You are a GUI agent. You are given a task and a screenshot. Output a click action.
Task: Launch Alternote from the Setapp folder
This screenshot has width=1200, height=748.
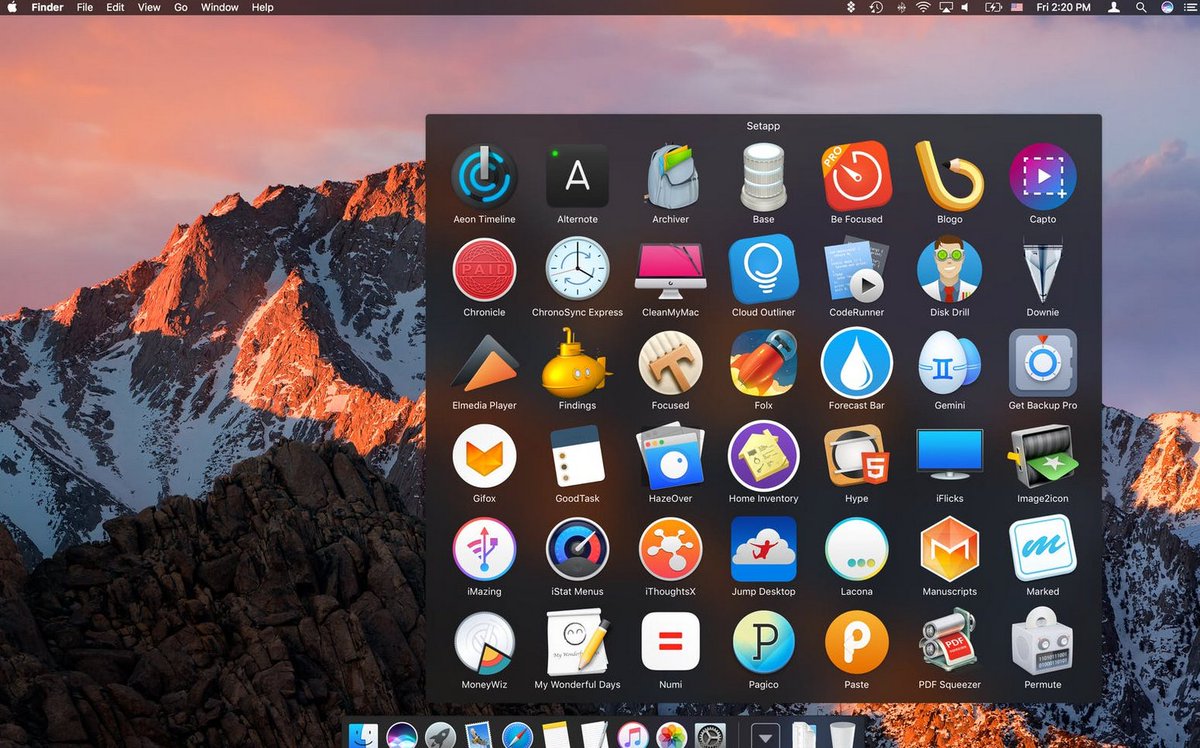(577, 175)
